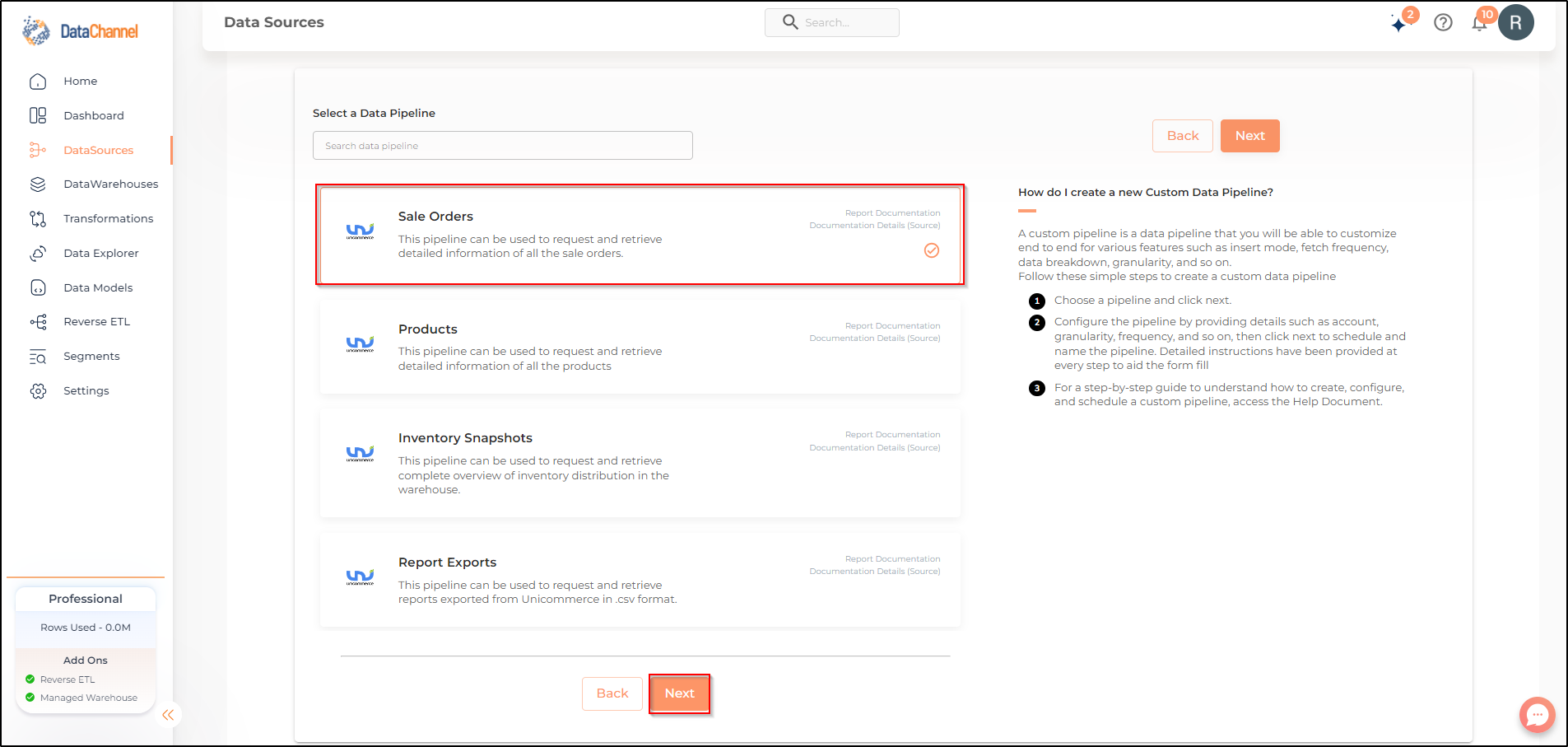The image size is (1568, 747).
Task: Open Documentation Details (Source) link for Products
Action: click(x=875, y=338)
